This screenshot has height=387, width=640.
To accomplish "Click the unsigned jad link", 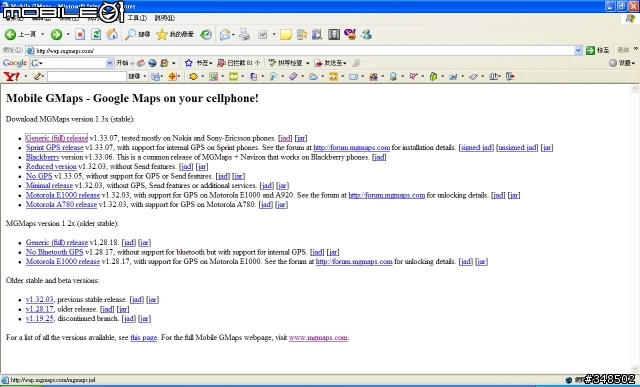I will 518,147.
